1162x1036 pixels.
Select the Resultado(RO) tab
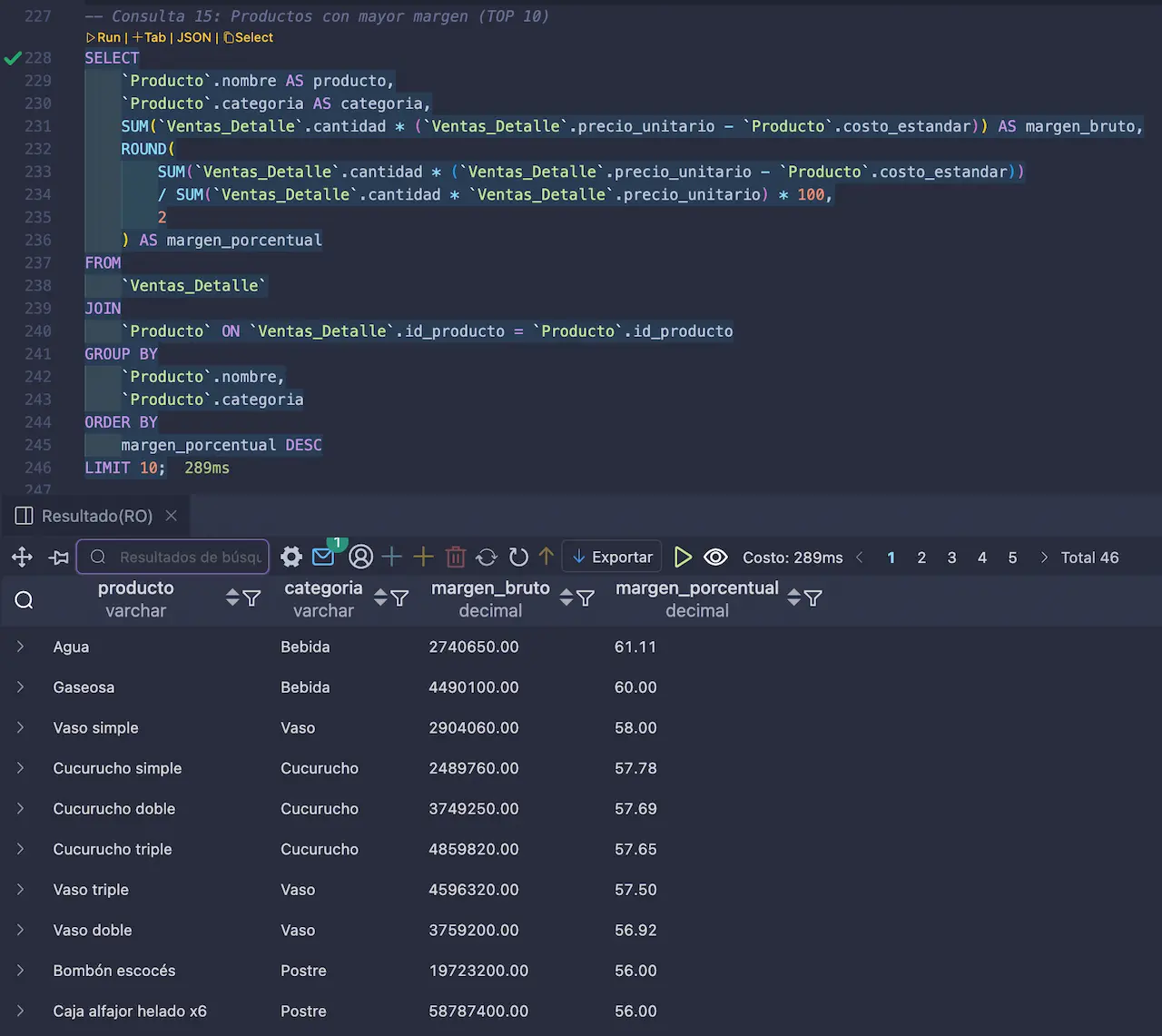[x=95, y=516]
